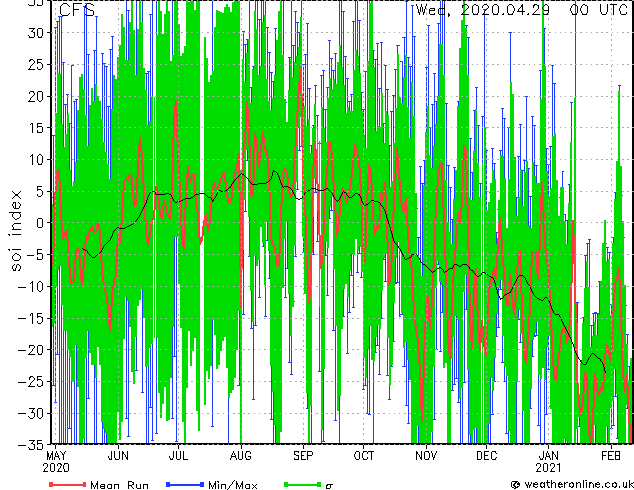Screen dimensions: 634x490
Task: Click the AUG month label
Action: [241, 456]
